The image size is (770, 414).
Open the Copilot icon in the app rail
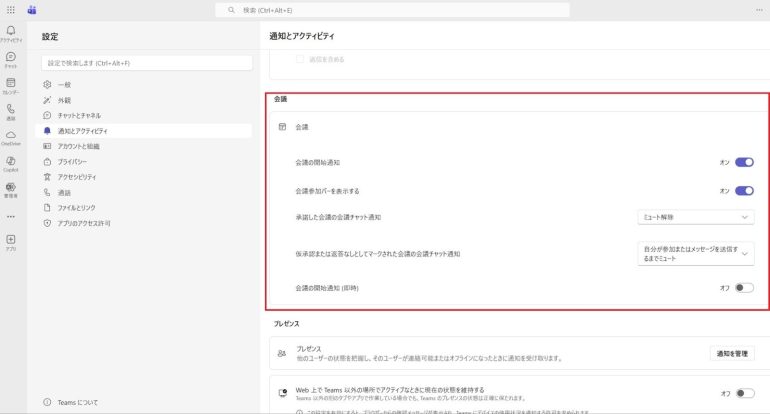pos(10,161)
